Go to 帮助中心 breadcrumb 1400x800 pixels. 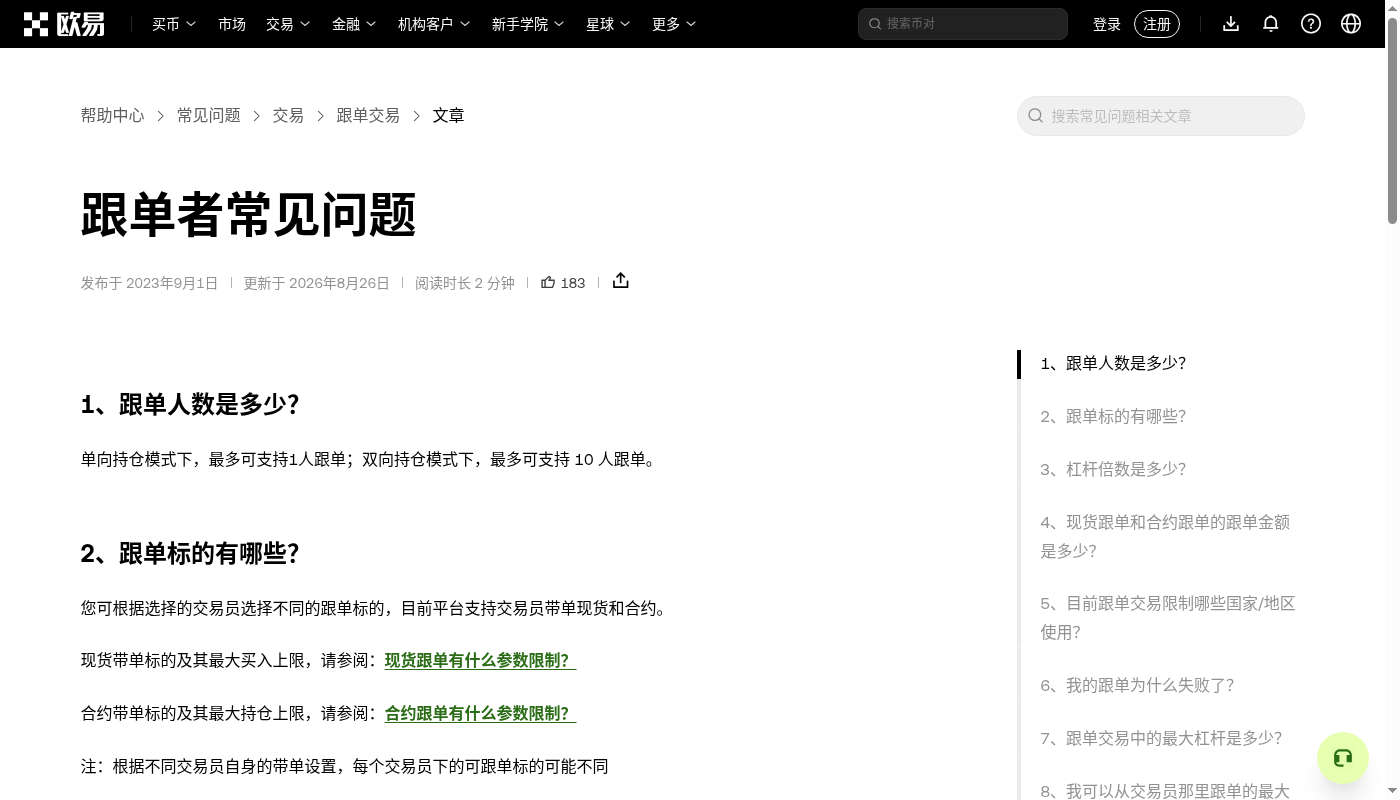(x=113, y=116)
